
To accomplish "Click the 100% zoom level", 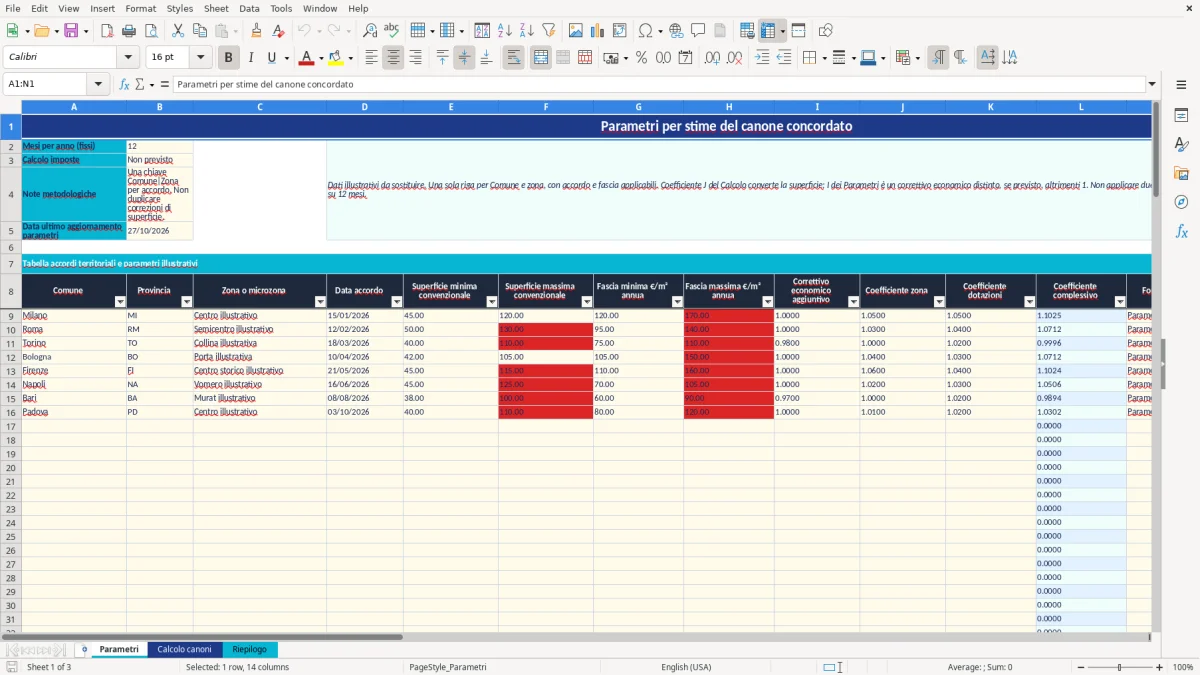I will coord(1183,667).
